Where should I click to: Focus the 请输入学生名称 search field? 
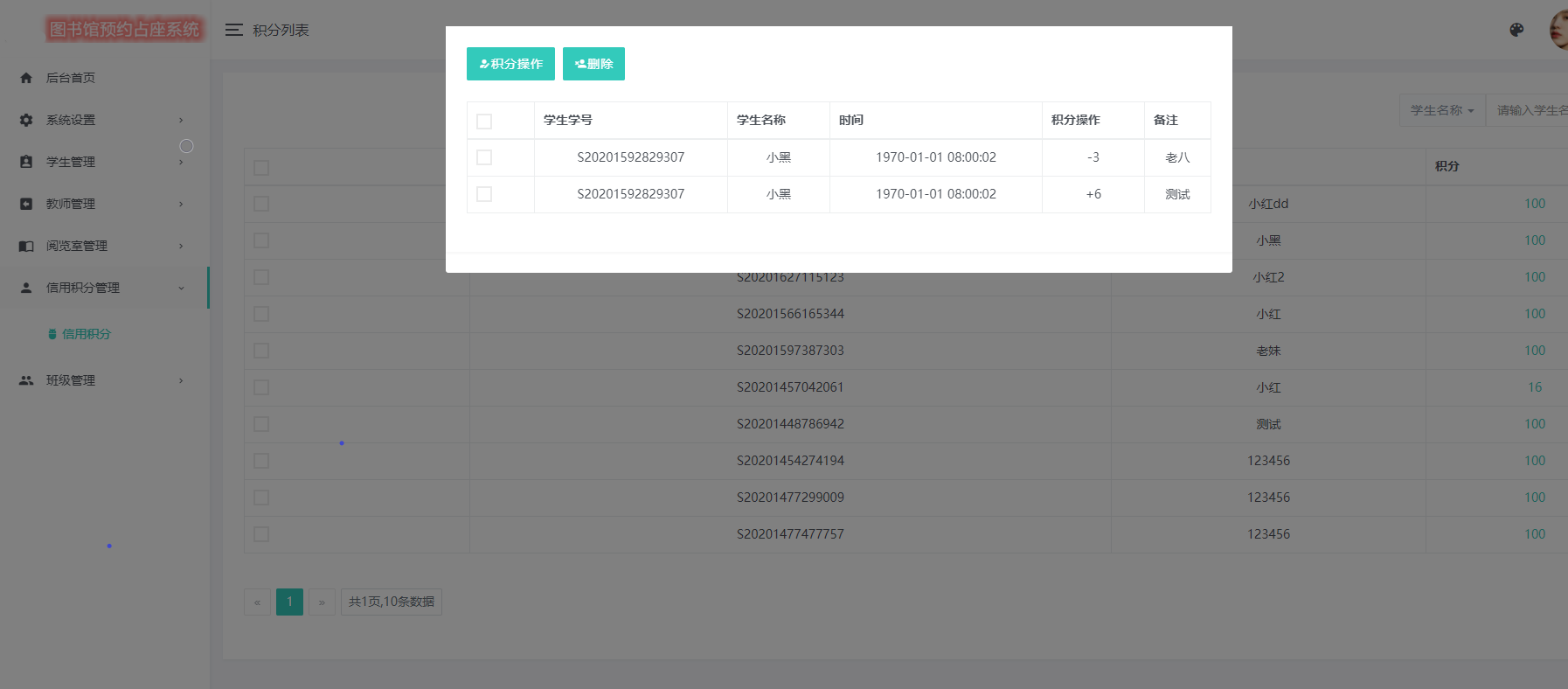click(1527, 110)
